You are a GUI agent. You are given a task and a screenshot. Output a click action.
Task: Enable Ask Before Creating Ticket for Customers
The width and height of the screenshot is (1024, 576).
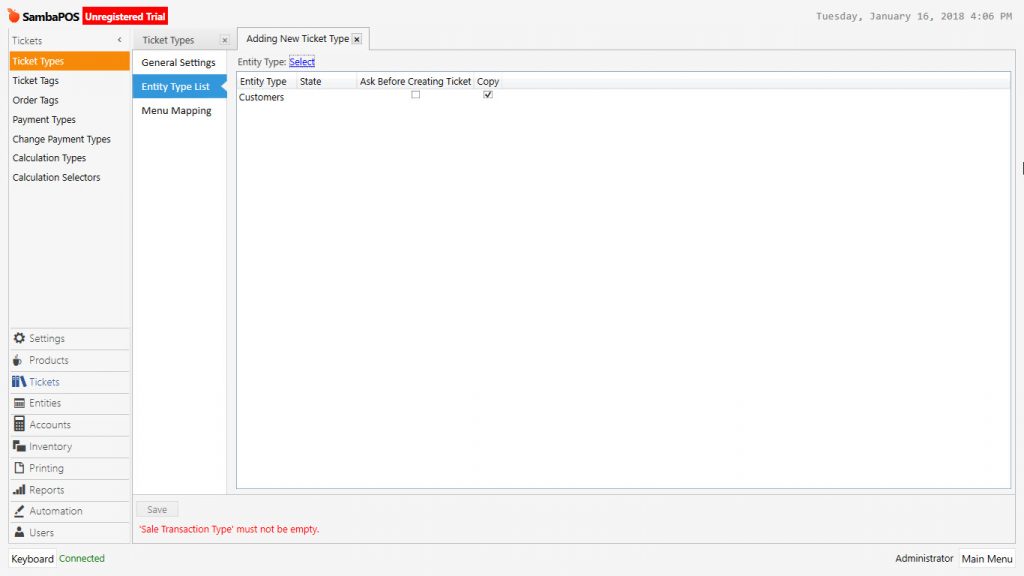point(415,95)
